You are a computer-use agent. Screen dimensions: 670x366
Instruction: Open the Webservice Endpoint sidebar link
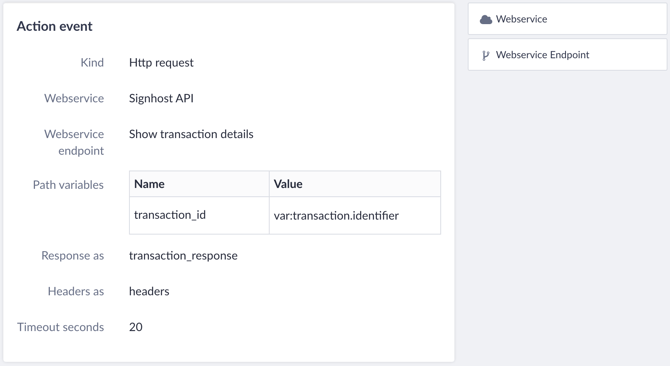567,55
